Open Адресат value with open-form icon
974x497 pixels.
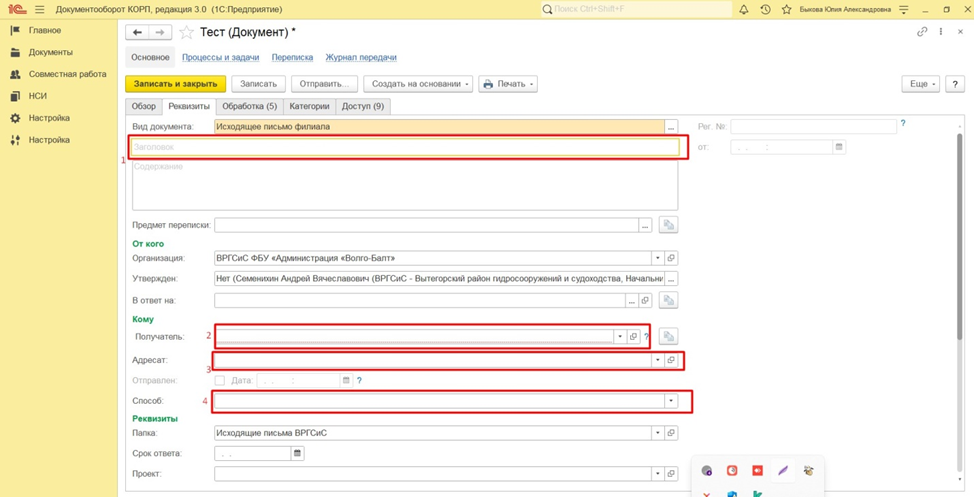click(x=671, y=360)
